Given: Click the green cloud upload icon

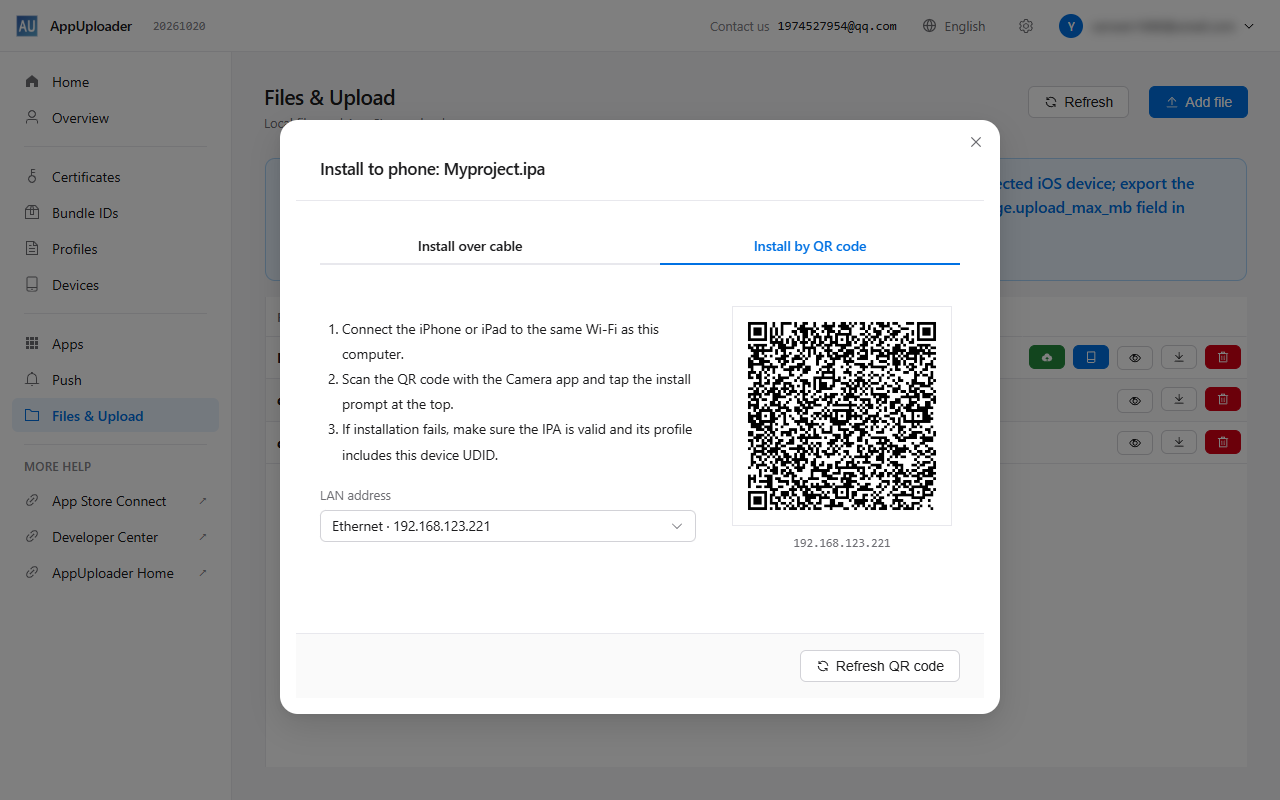Looking at the screenshot, I should click(x=1047, y=357).
